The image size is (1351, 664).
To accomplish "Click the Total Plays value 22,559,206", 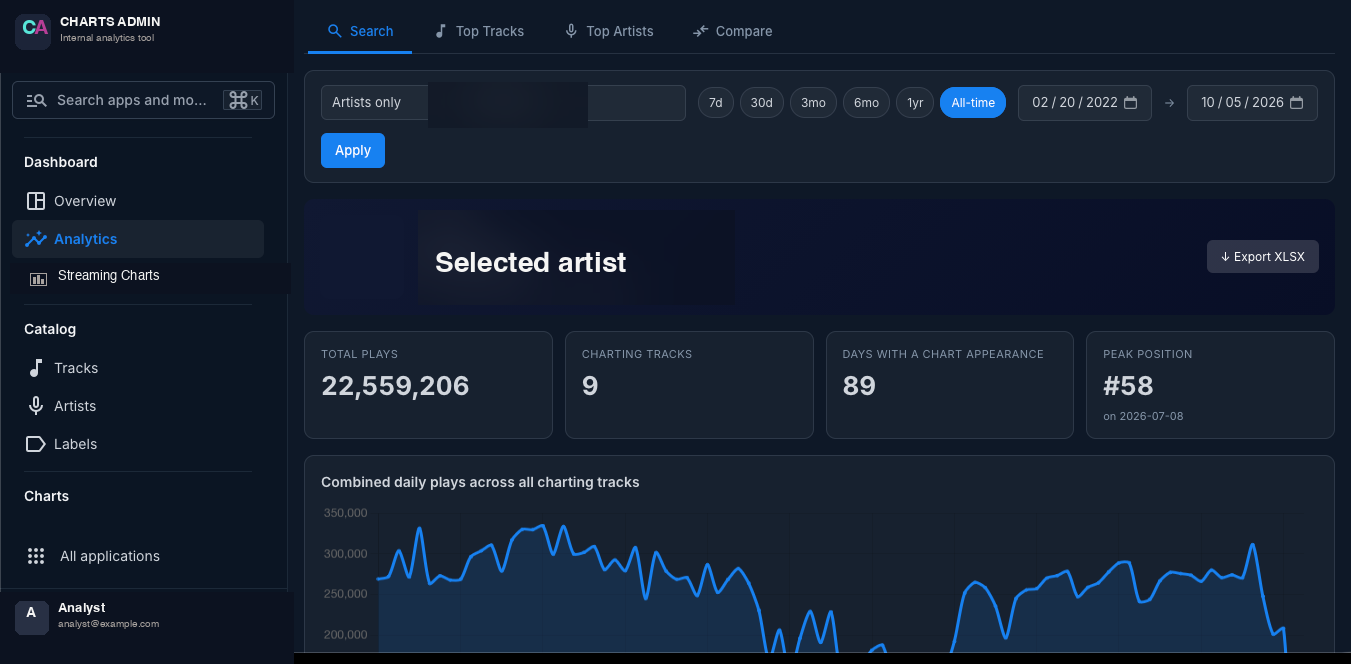I will 395,386.
